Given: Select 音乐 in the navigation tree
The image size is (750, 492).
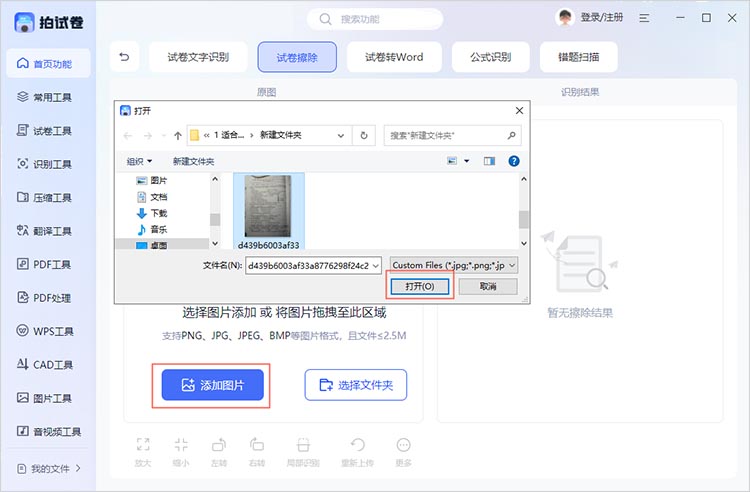Looking at the screenshot, I should point(152,229).
